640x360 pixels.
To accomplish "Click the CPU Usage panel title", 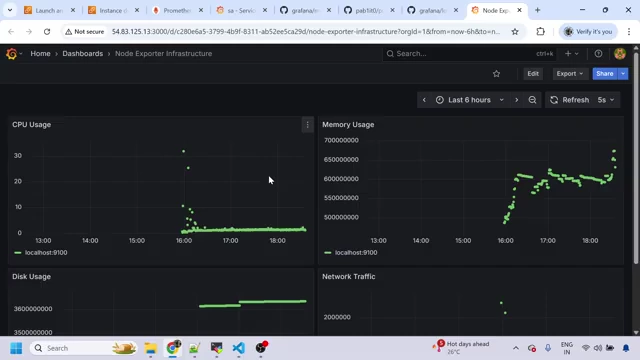I will pyautogui.click(x=31, y=125).
